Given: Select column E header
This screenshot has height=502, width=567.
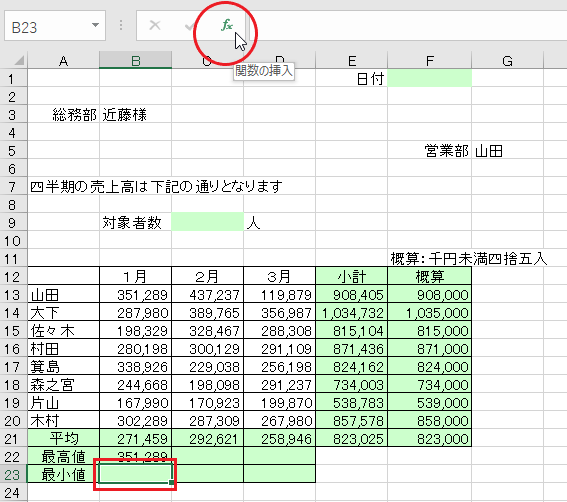Looking at the screenshot, I should click(x=351, y=60).
